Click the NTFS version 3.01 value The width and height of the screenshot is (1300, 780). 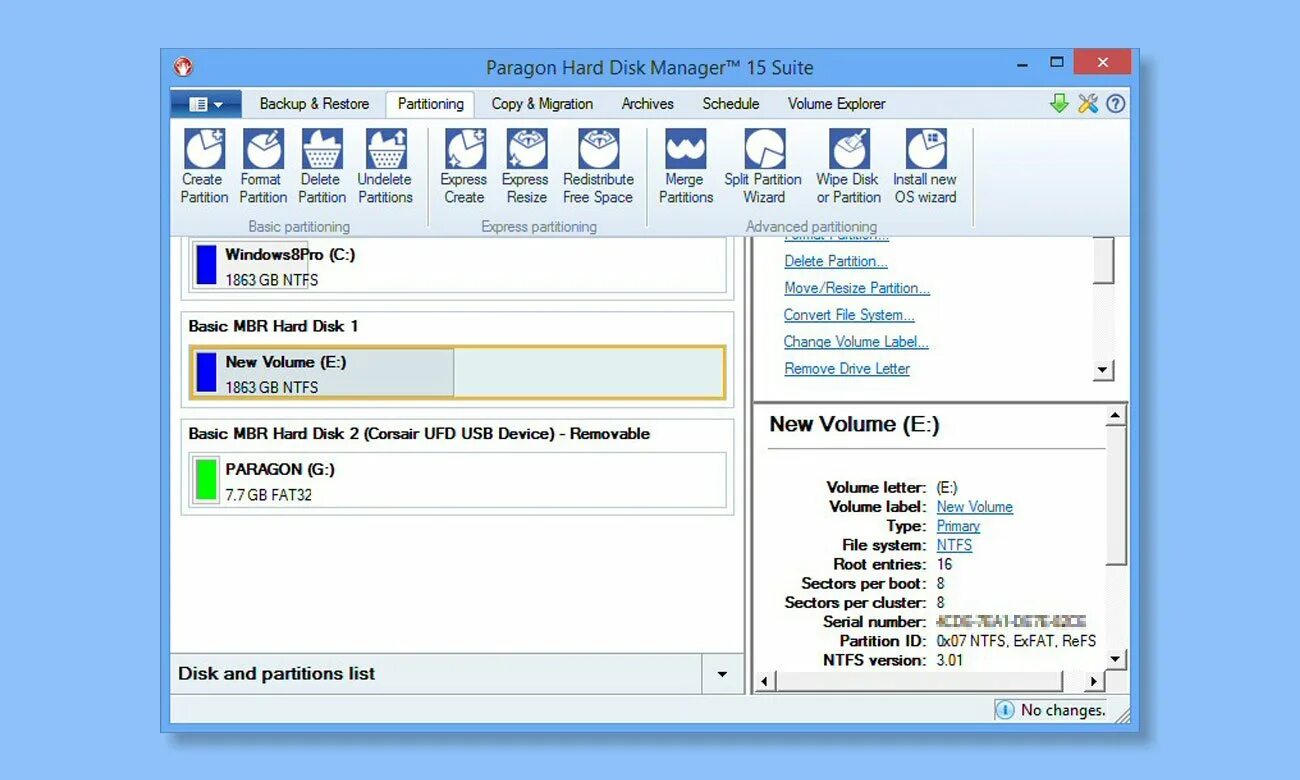[950, 660]
